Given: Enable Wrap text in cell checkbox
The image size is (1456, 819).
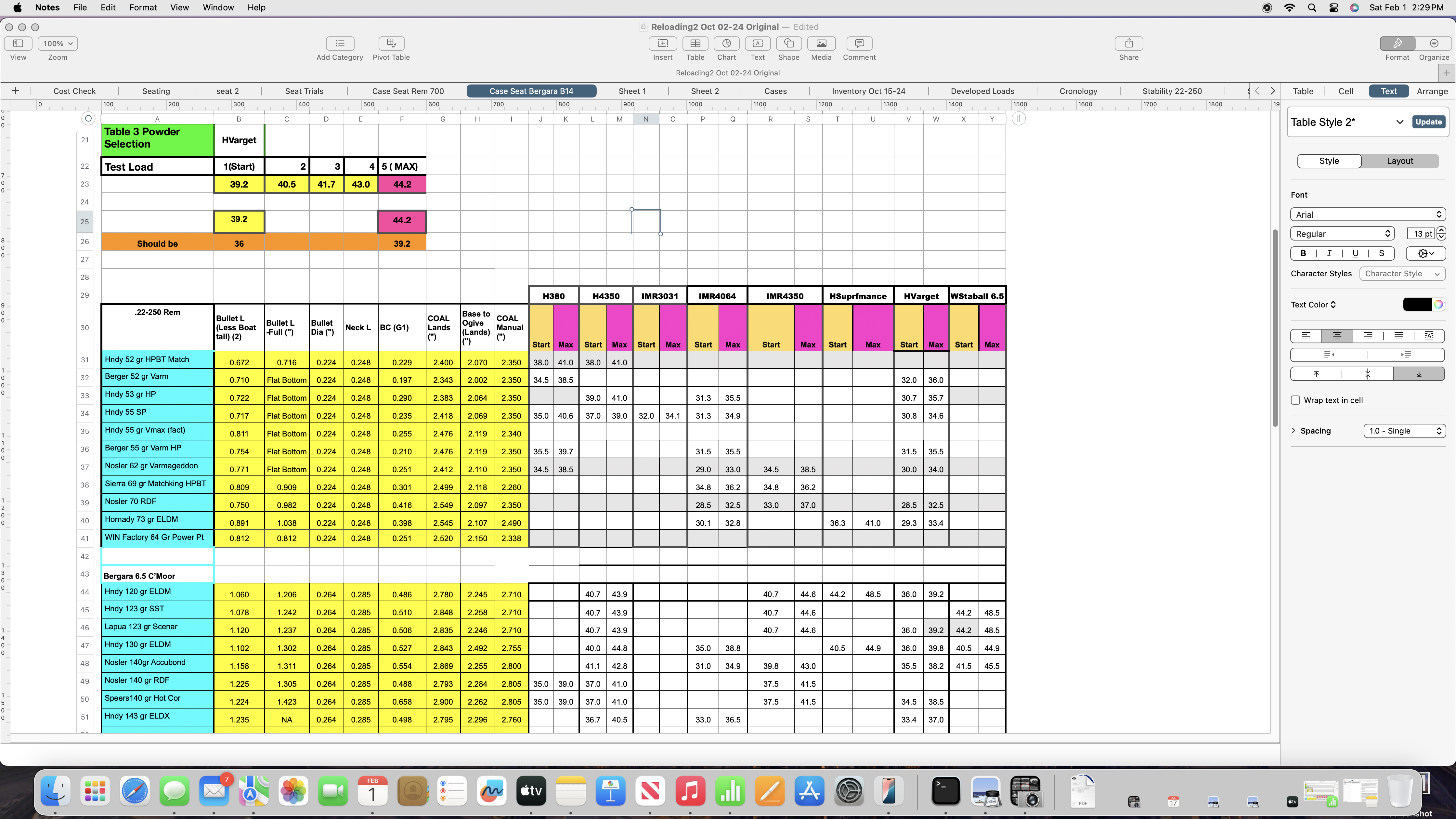Looking at the screenshot, I should coord(1295,400).
